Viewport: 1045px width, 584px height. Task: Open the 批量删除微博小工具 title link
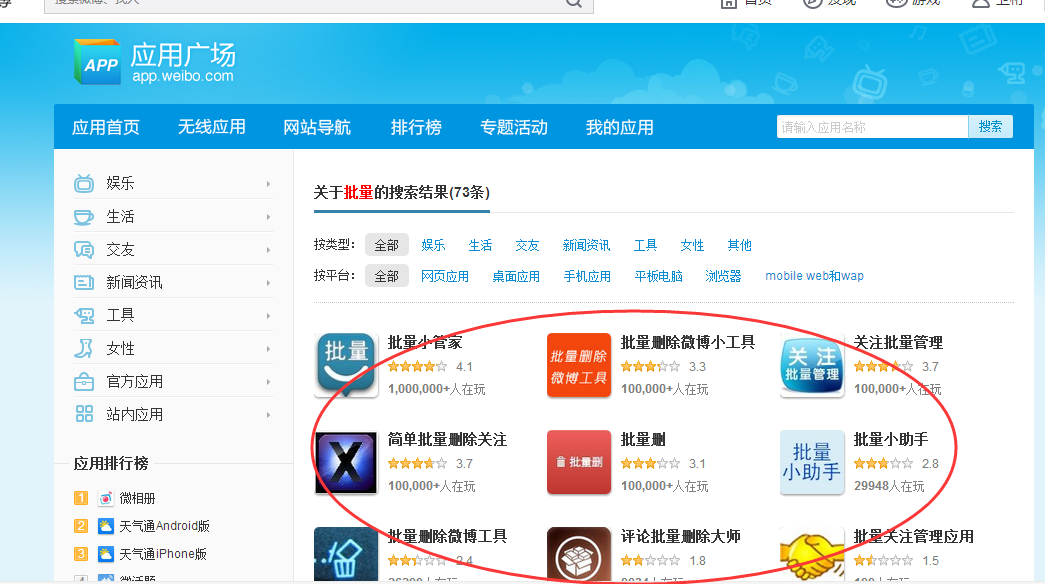[x=688, y=343]
